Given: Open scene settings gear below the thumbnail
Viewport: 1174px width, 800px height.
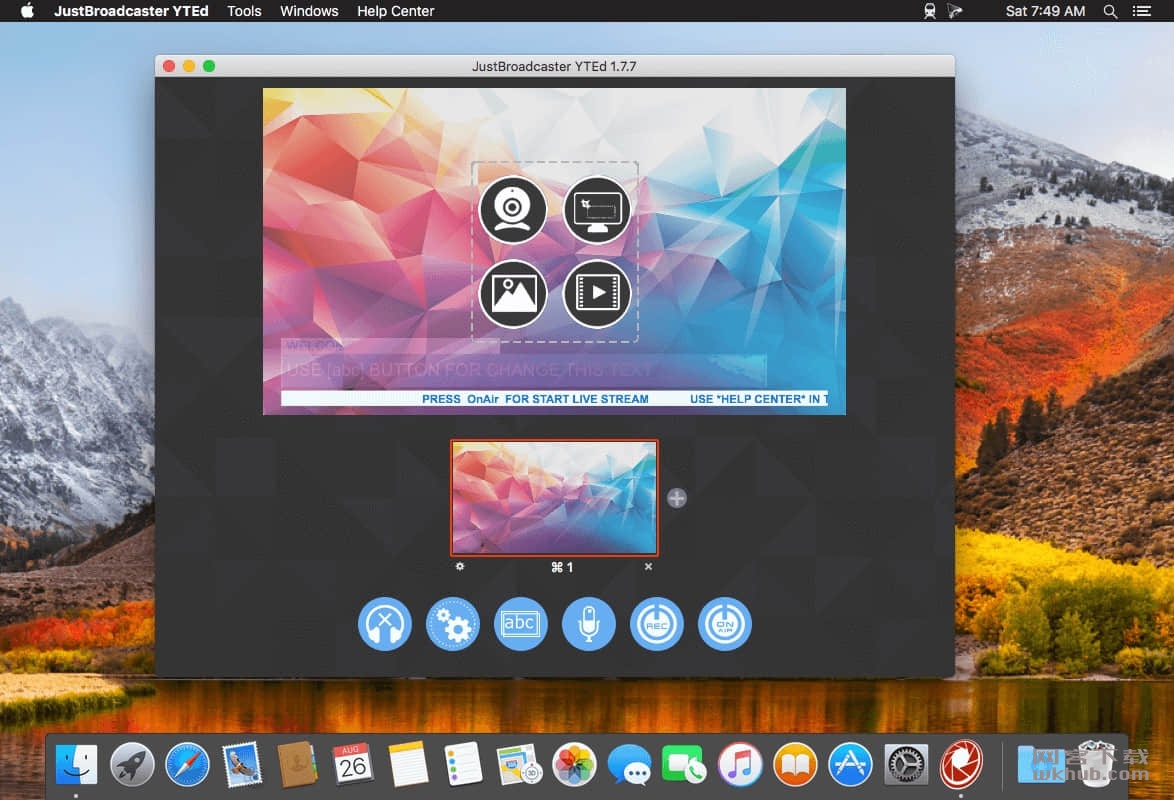Looking at the screenshot, I should (x=460, y=566).
